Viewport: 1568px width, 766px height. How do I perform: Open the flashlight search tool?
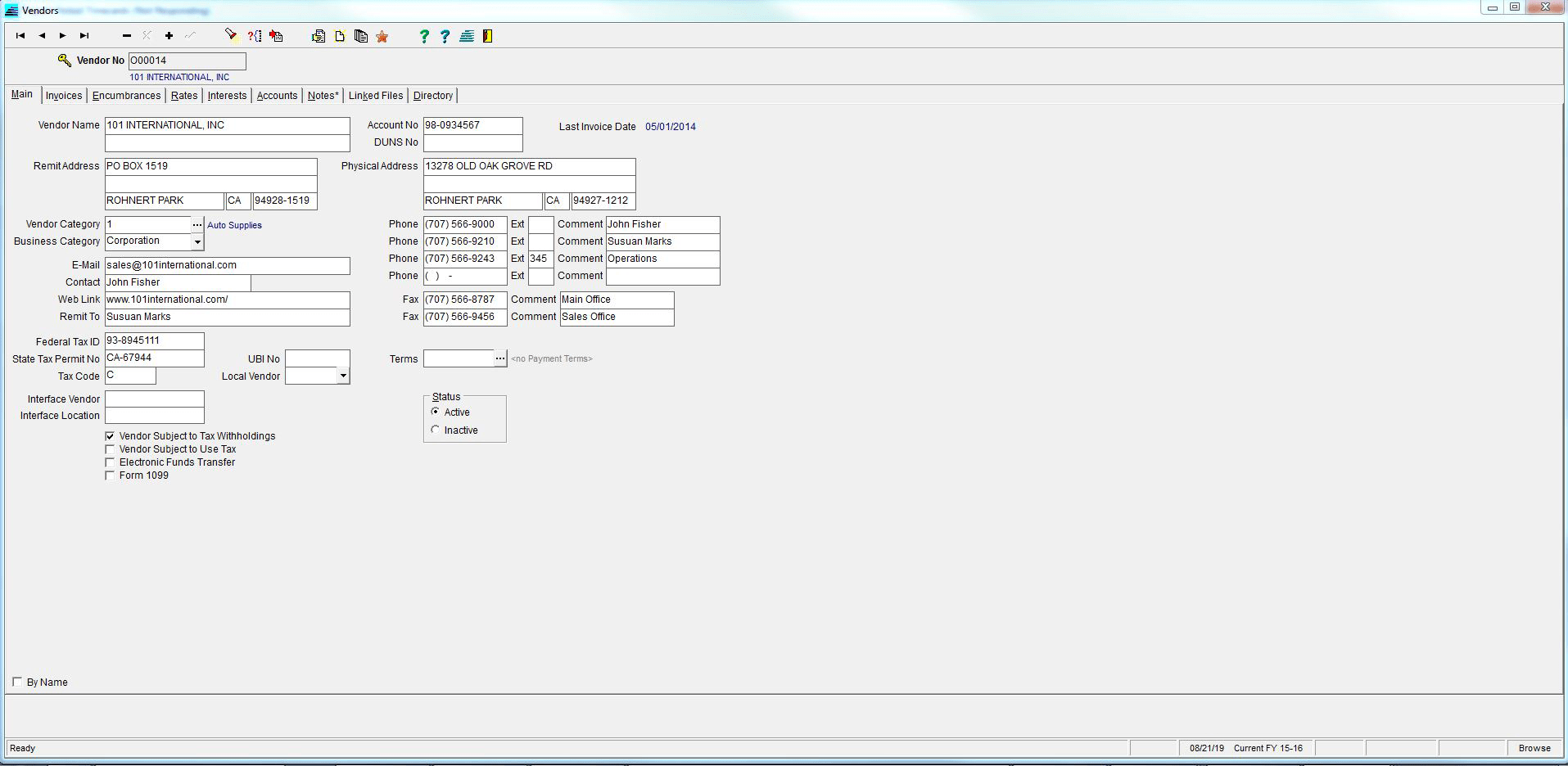click(x=232, y=36)
